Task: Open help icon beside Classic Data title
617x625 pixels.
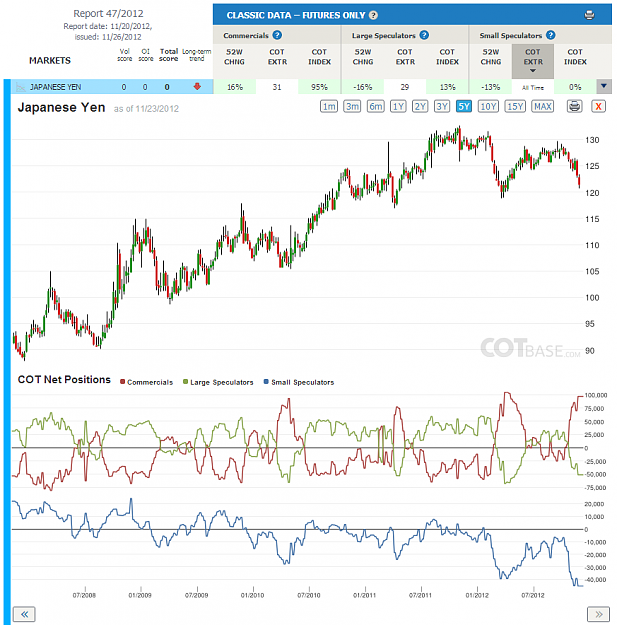Action: (x=373, y=16)
